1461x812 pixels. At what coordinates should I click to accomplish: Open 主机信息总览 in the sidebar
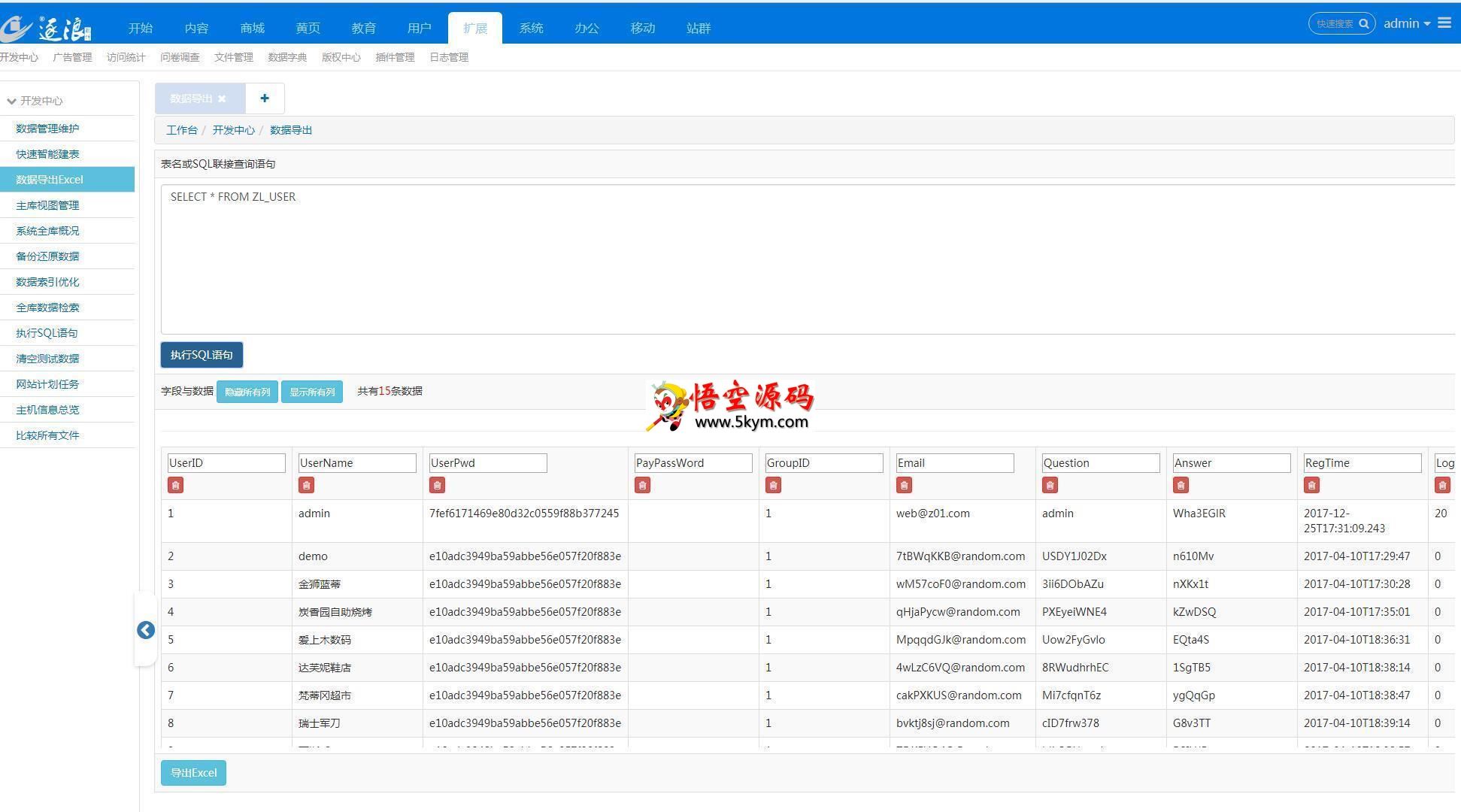(68, 410)
